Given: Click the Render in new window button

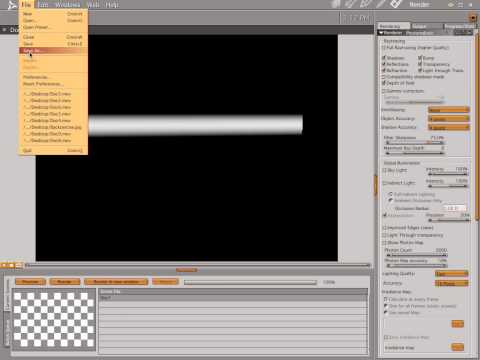Looking at the screenshot, I should tap(116, 282).
